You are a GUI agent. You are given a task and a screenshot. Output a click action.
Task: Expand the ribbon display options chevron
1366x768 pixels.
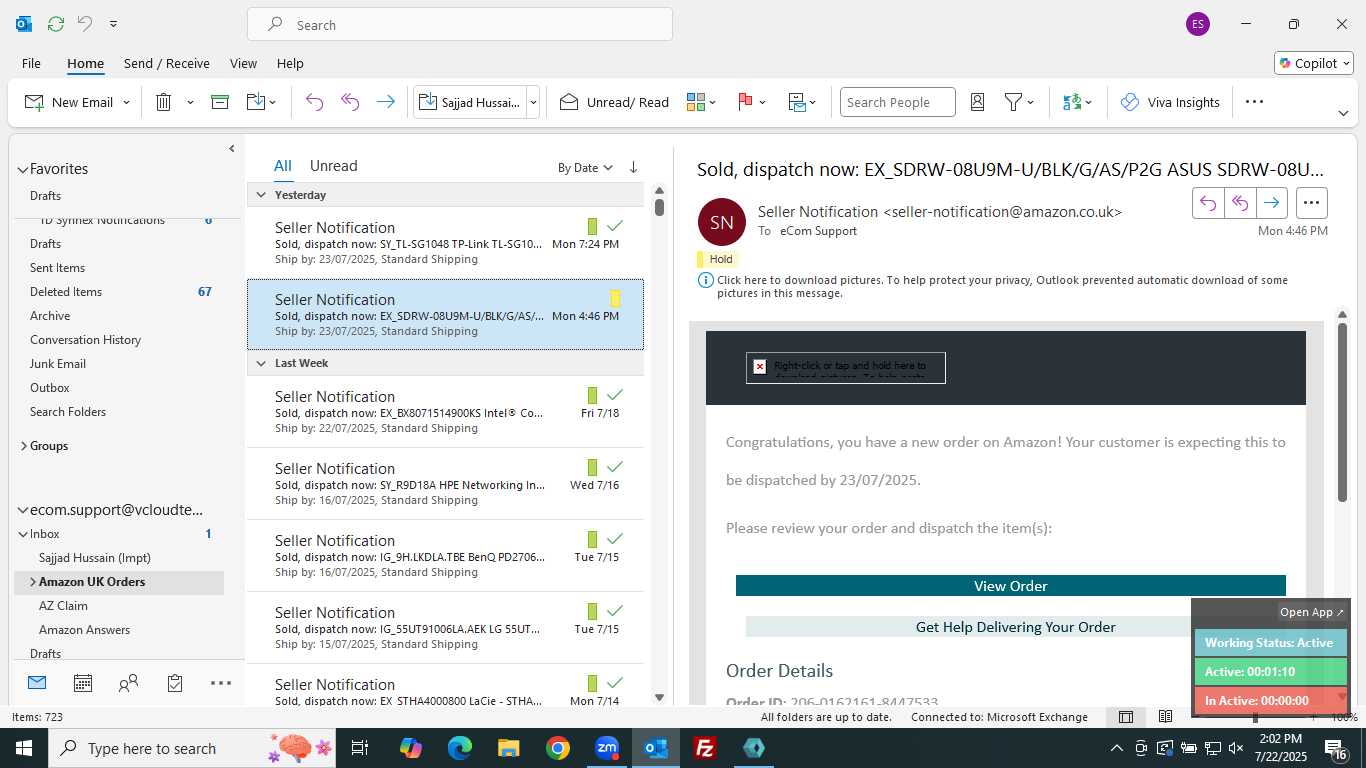point(1343,112)
